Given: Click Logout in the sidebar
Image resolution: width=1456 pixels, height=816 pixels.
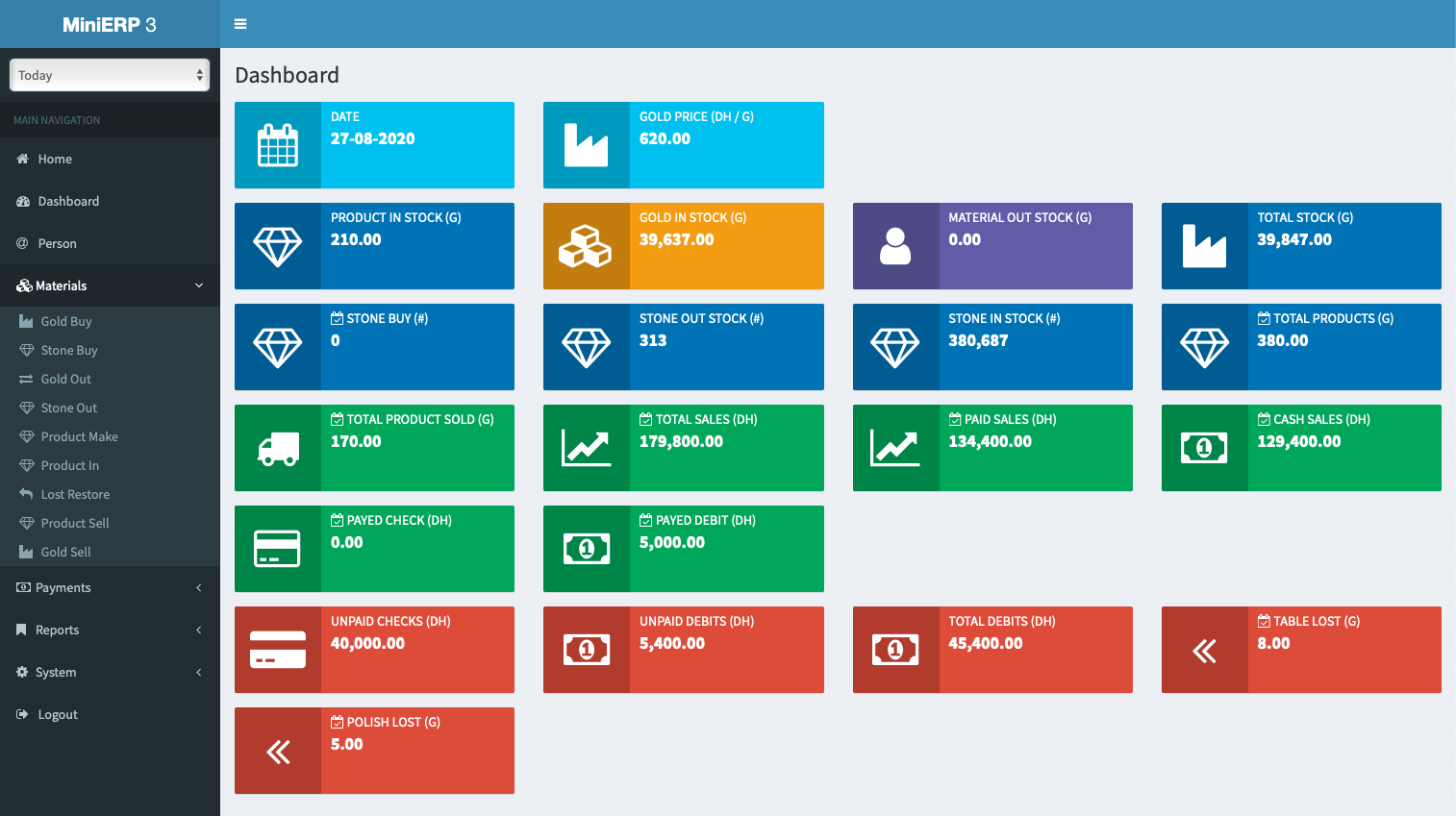Looking at the screenshot, I should [x=58, y=714].
